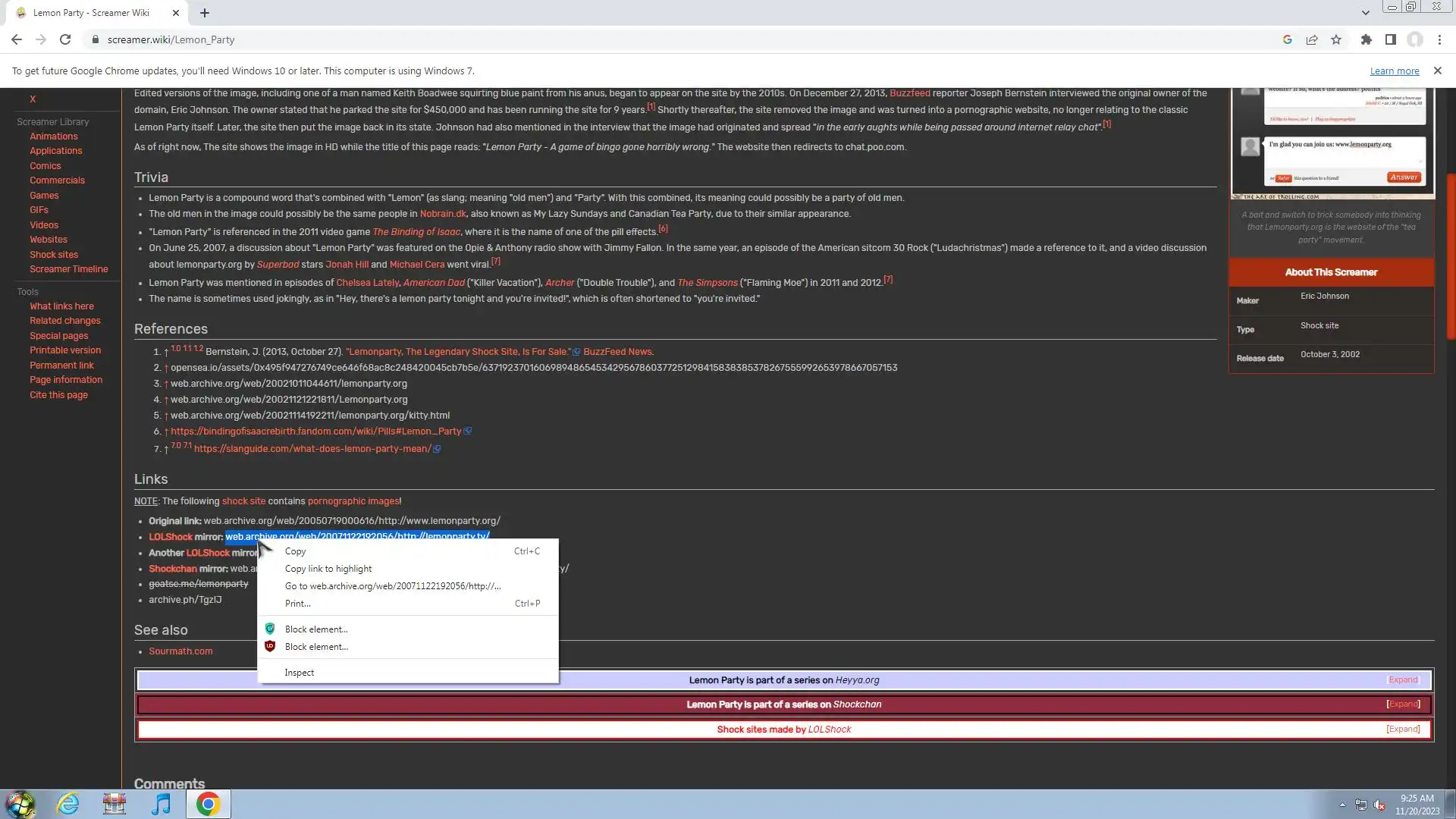Reload the current page
Image resolution: width=1456 pixels, height=819 pixels.
coord(65,39)
